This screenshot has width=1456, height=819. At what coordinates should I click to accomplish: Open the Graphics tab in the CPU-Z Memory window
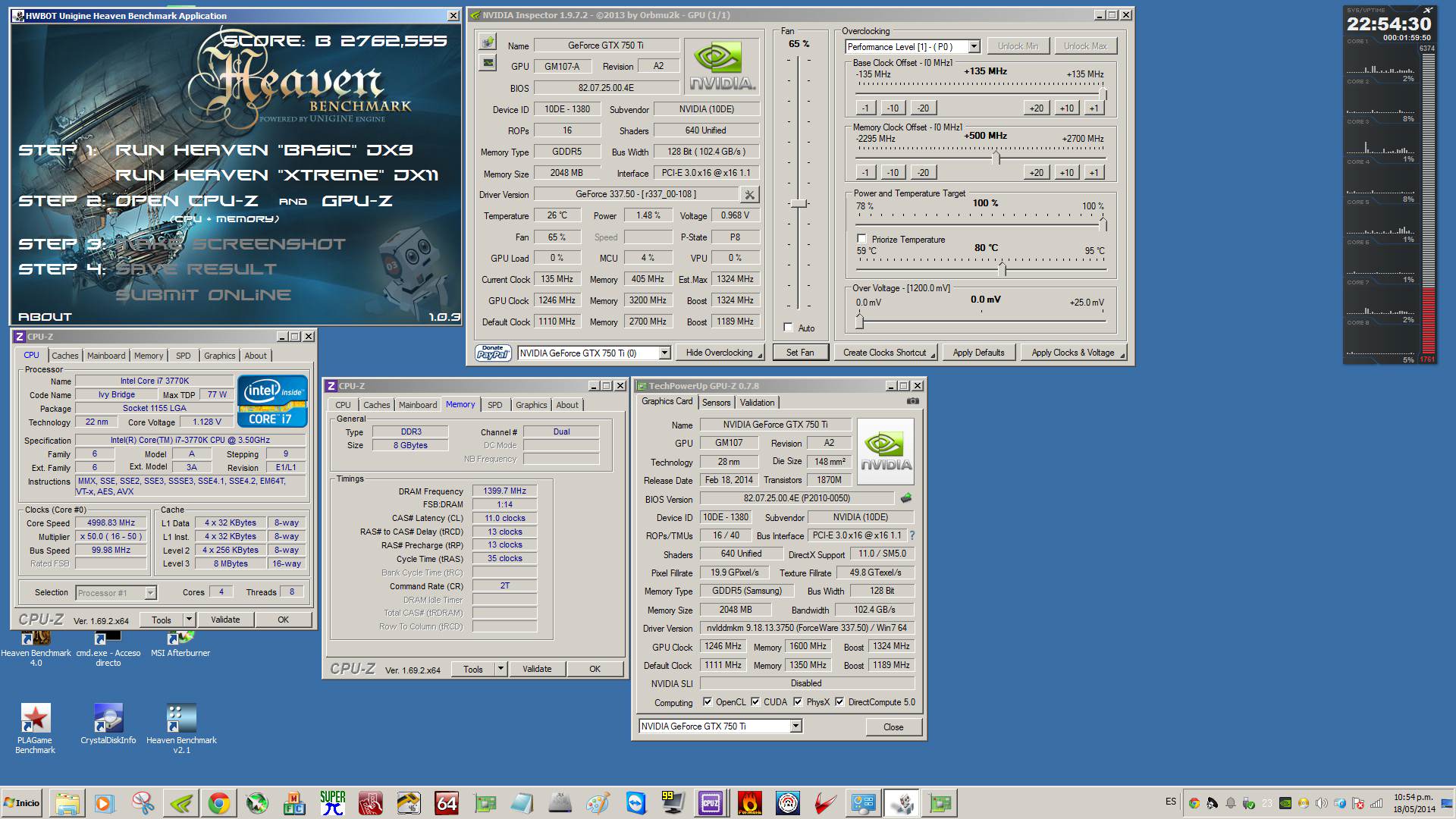click(x=531, y=405)
